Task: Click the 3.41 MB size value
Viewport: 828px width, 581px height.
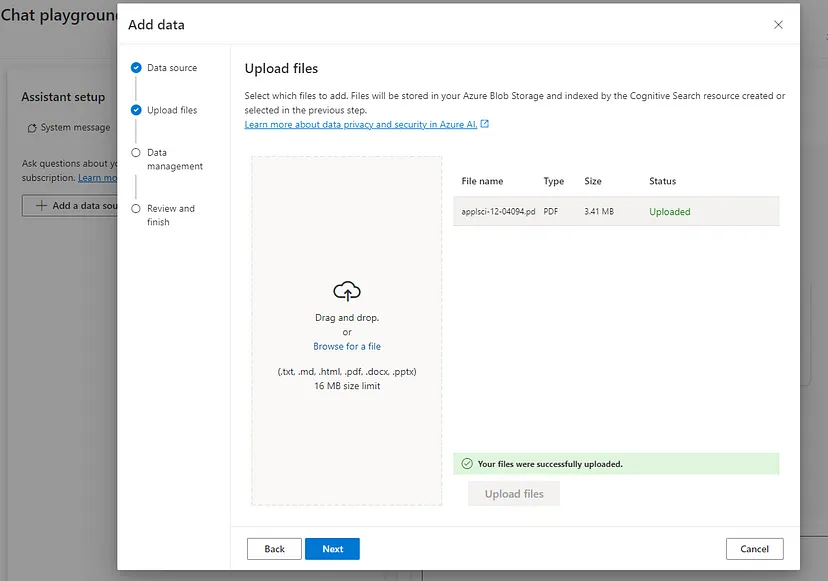Action: click(x=599, y=211)
